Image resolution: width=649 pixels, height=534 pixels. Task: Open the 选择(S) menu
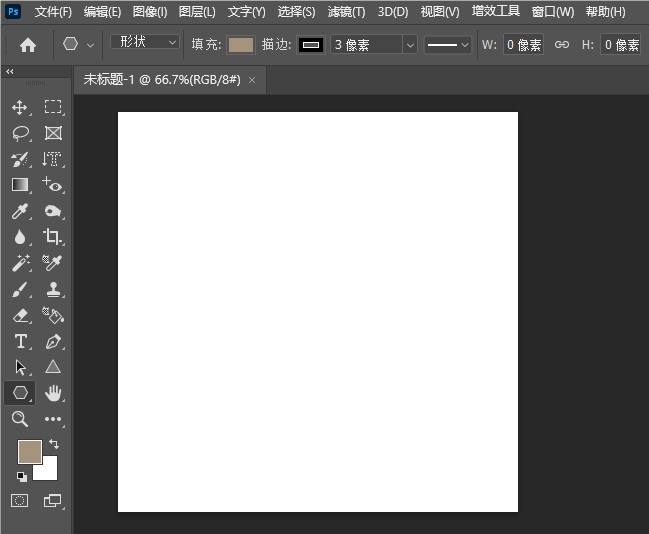pyautogui.click(x=296, y=12)
